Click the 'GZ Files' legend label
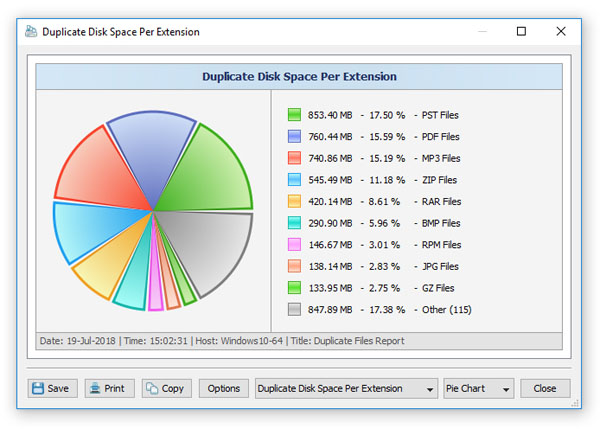Viewport: 600px width, 429px height. click(x=438, y=288)
